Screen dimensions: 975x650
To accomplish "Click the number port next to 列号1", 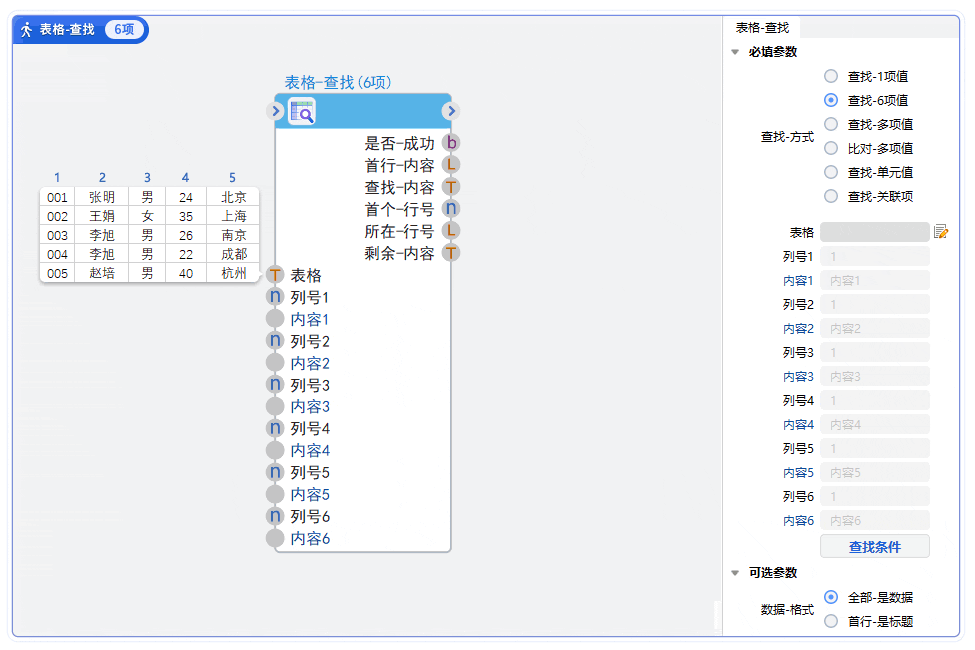I will tap(275, 296).
